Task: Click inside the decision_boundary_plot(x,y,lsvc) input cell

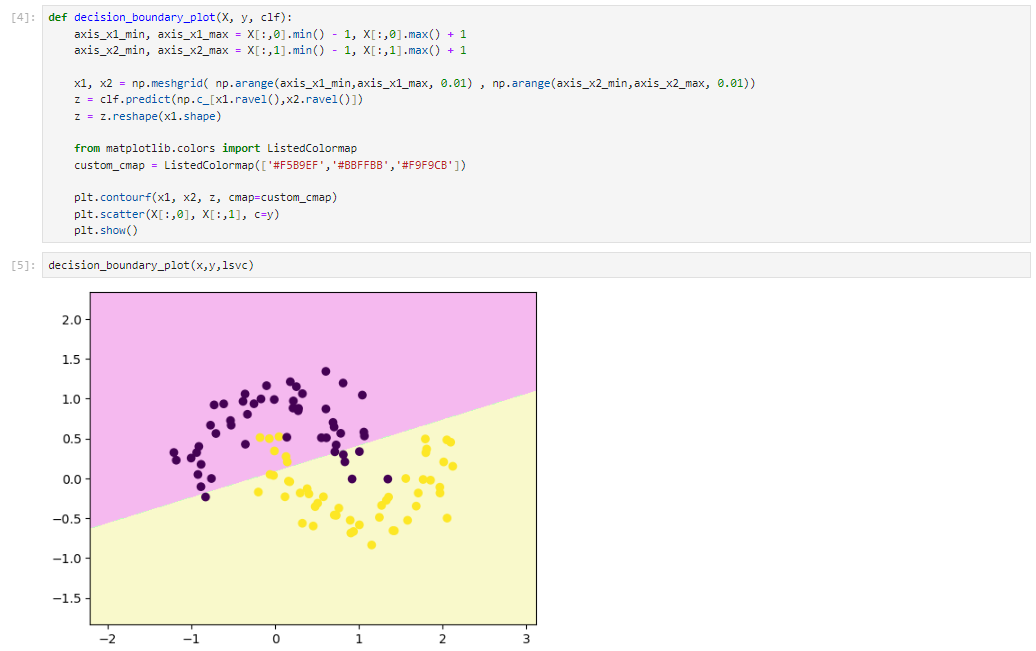Action: click(x=536, y=265)
